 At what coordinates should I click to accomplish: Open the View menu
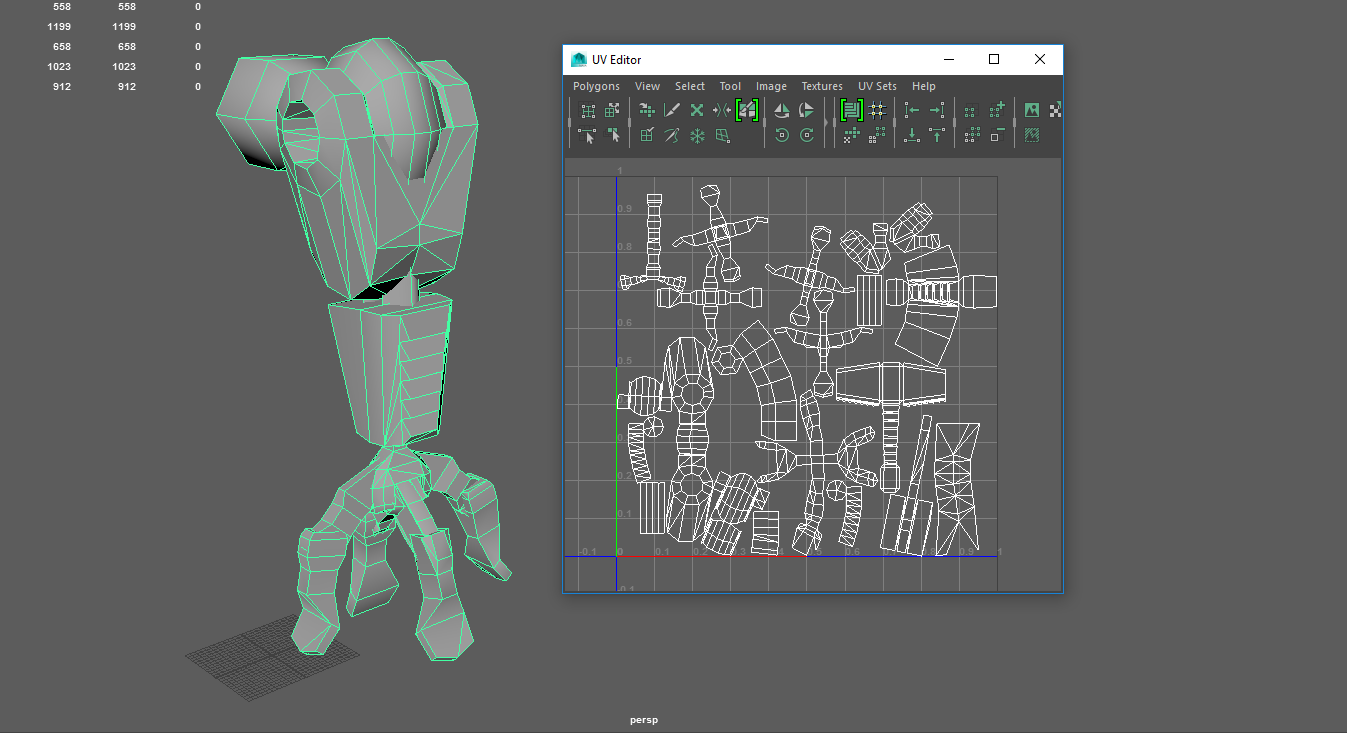[647, 86]
